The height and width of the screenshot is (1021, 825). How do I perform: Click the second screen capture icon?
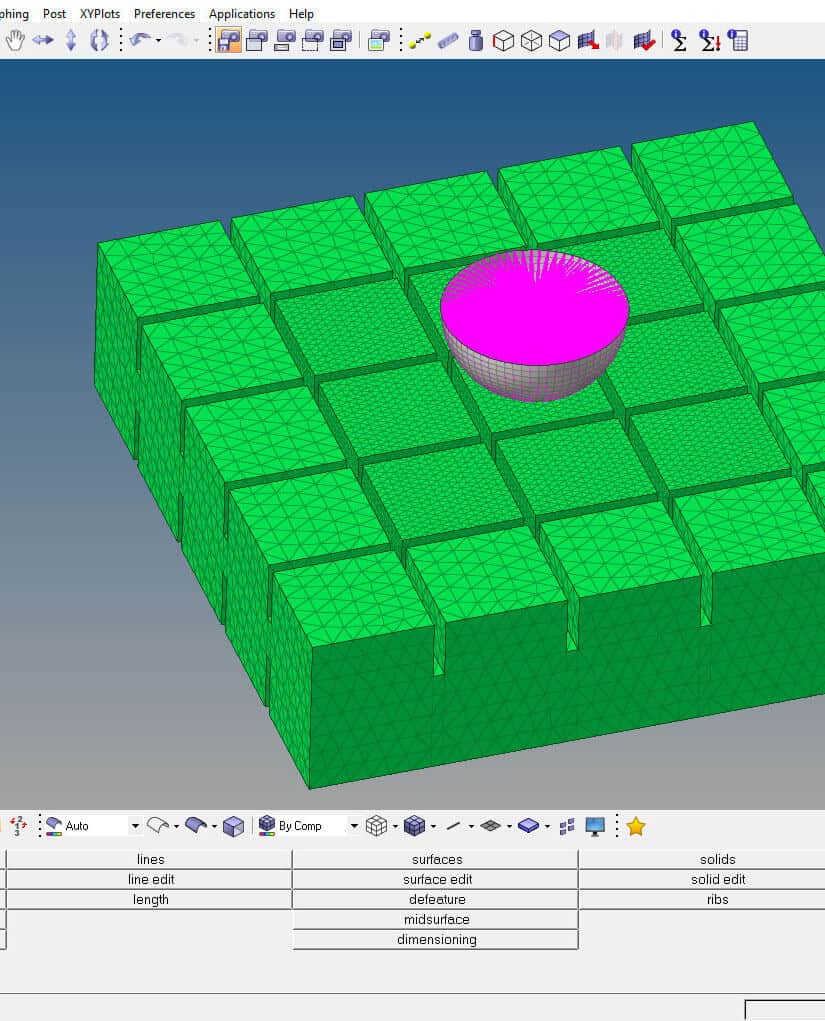pyautogui.click(x=257, y=40)
